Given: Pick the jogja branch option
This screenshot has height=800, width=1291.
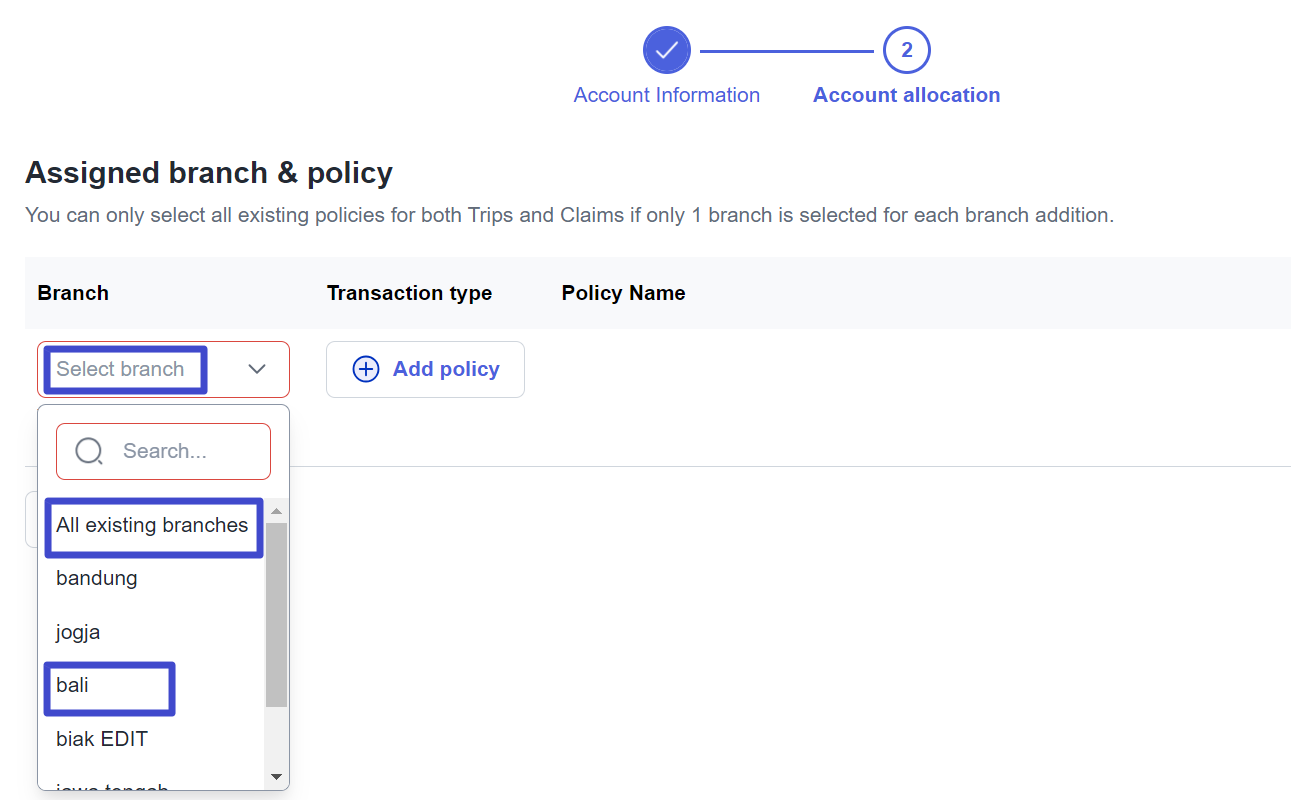Looking at the screenshot, I should 78,632.
